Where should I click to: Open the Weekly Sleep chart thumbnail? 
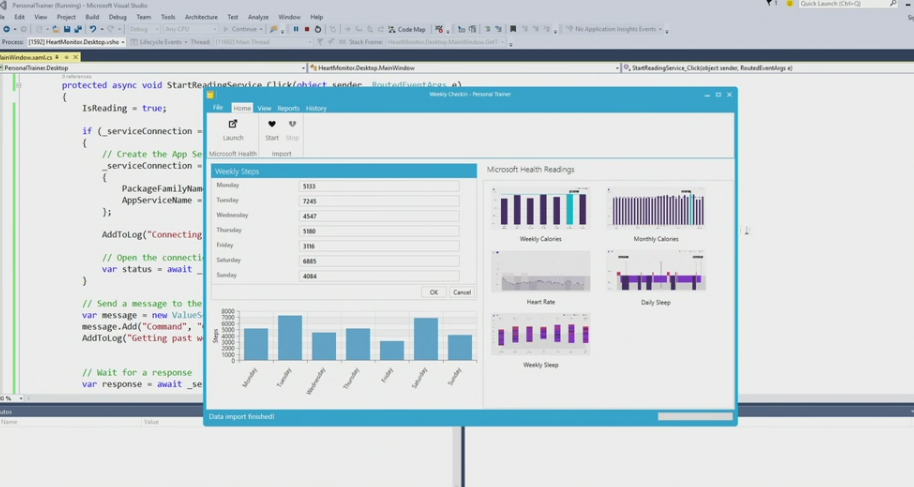pos(540,334)
